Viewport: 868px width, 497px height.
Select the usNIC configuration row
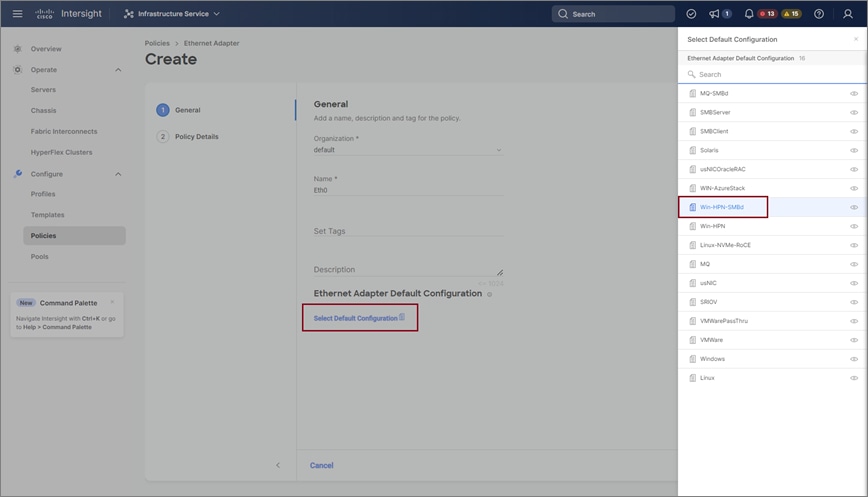772,283
